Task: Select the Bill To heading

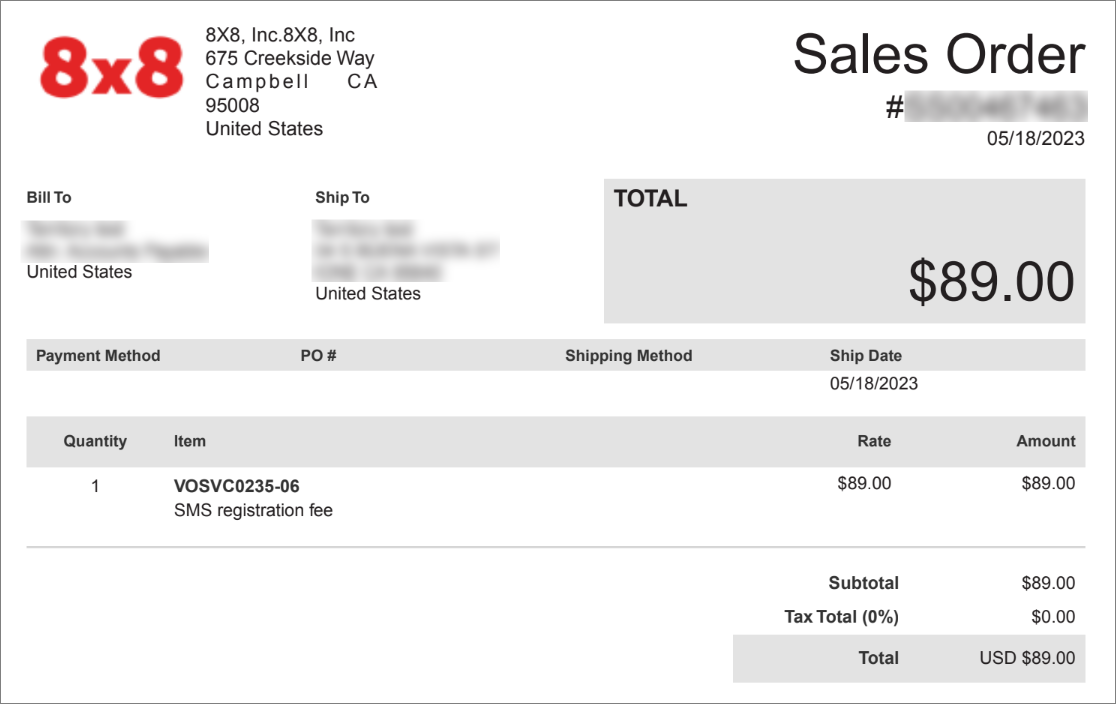Action: 49,197
